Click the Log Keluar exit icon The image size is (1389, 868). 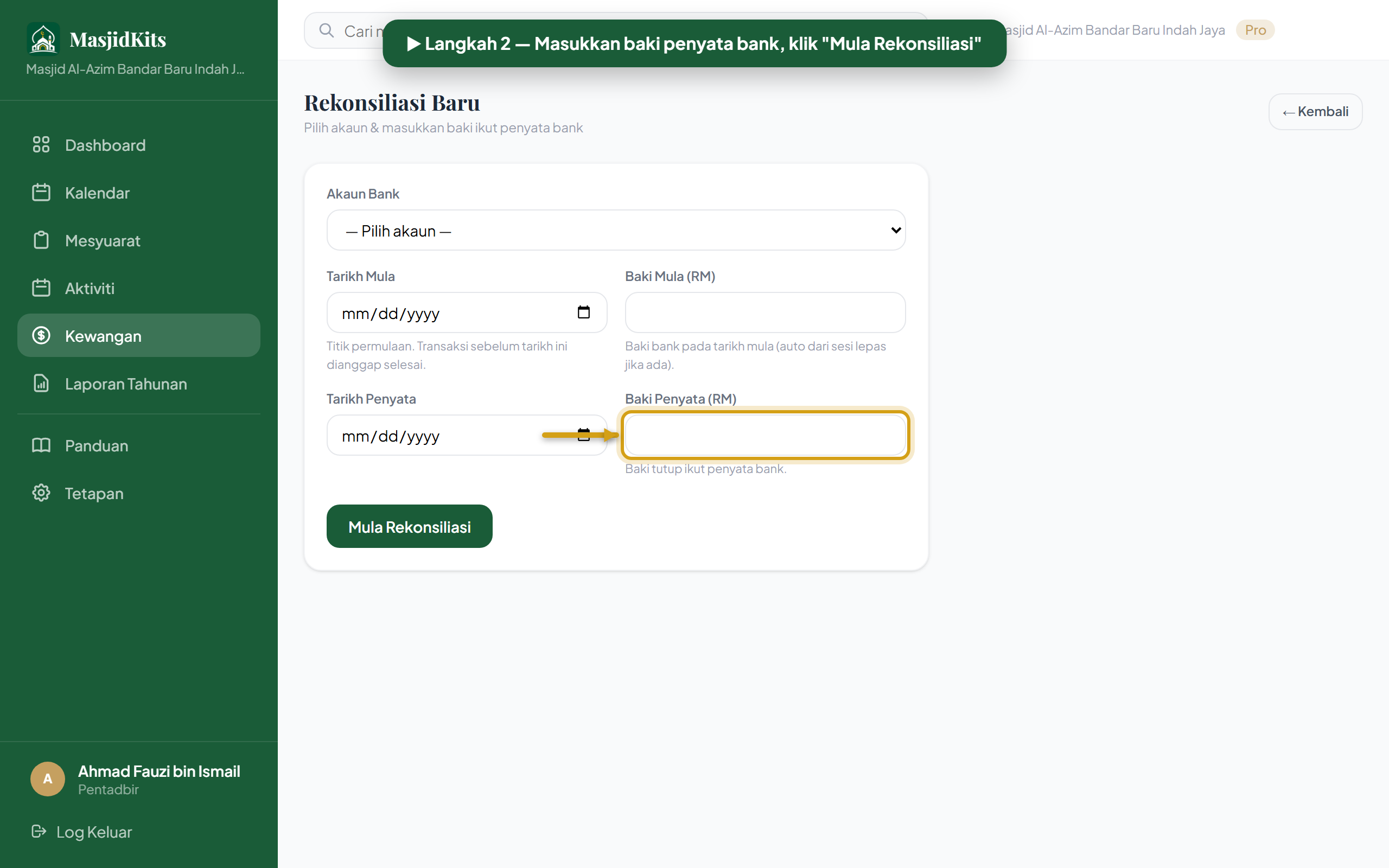coord(39,831)
